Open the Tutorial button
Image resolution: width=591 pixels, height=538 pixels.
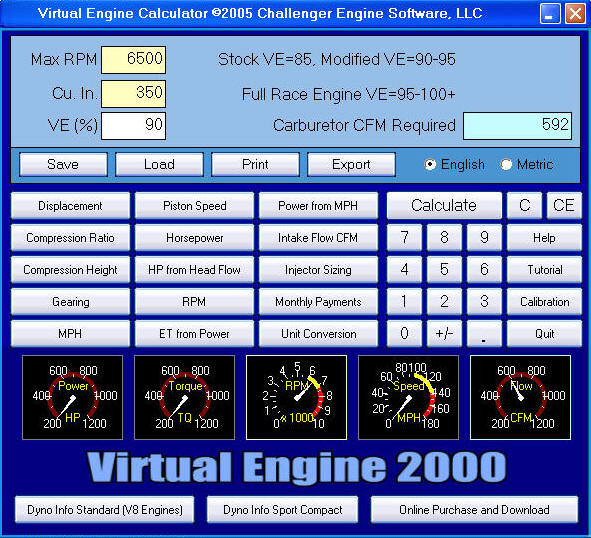[544, 270]
